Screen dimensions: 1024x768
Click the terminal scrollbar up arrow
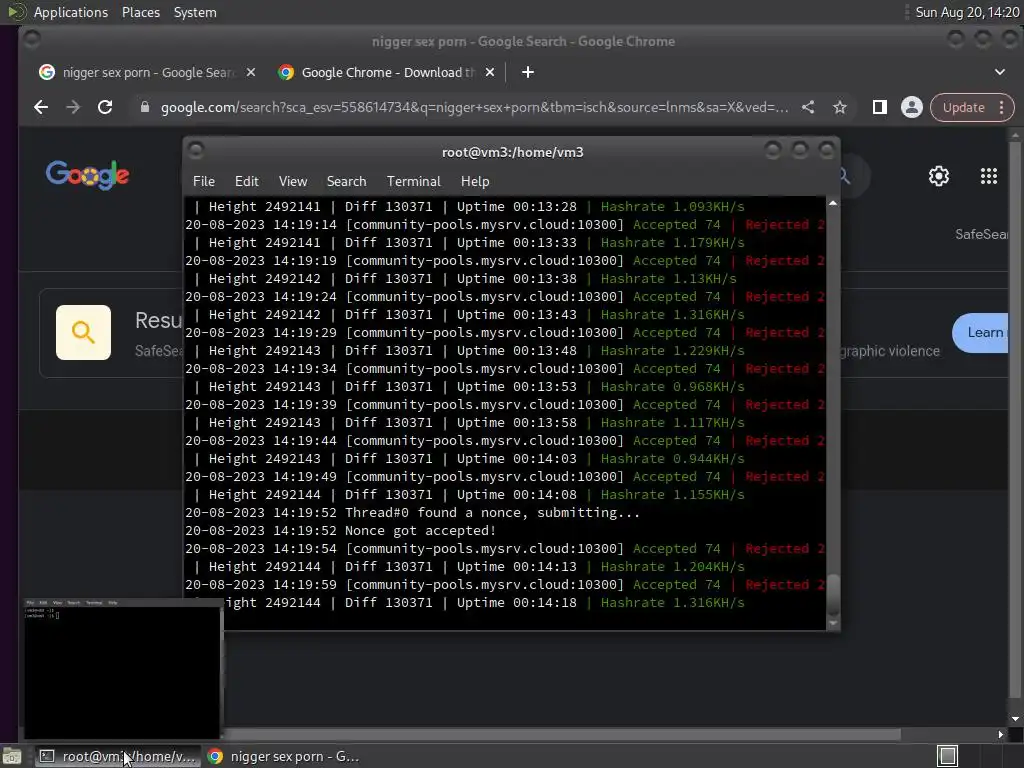[833, 204]
